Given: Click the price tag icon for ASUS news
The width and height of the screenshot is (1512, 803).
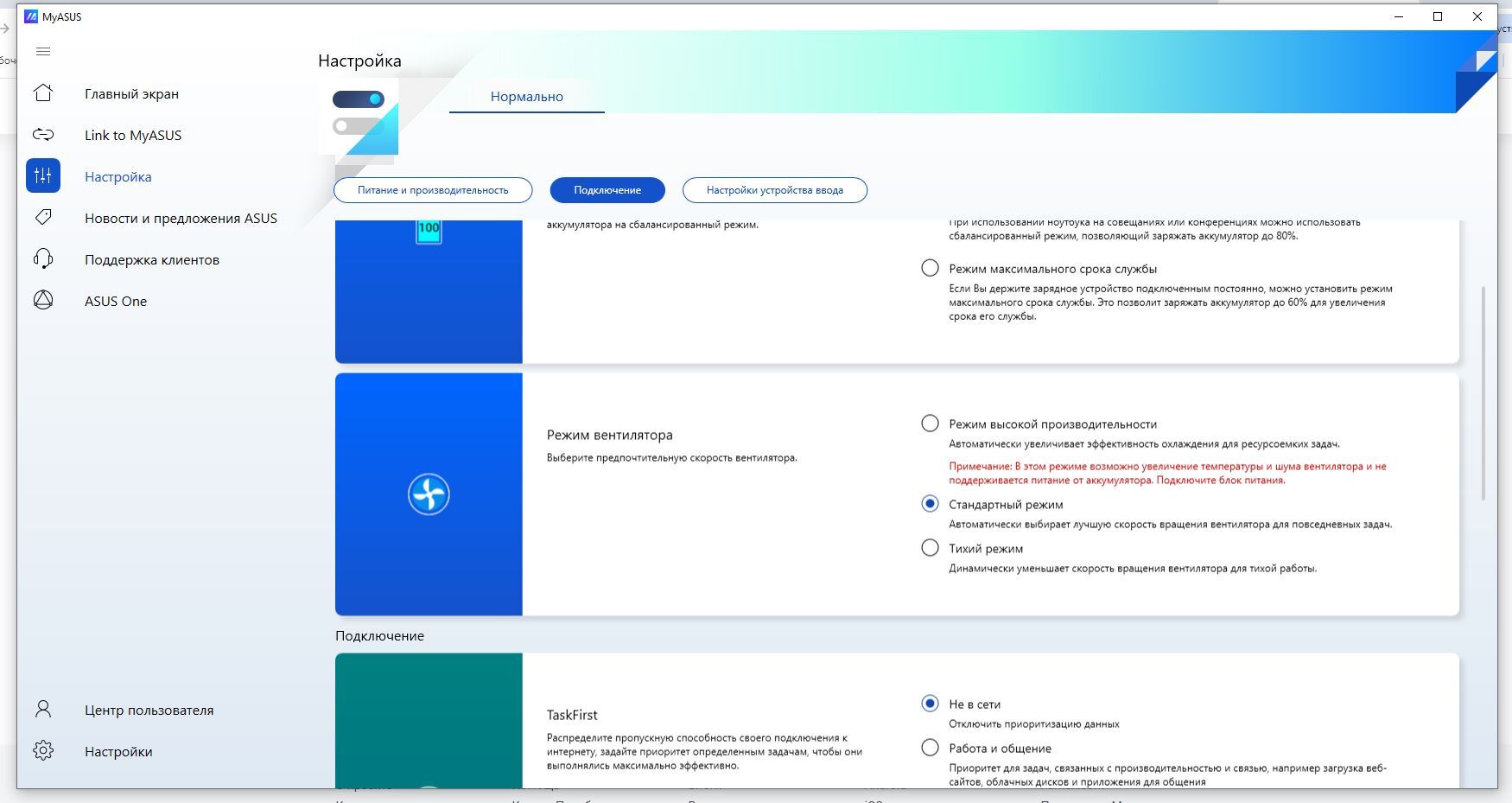Looking at the screenshot, I should (43, 218).
